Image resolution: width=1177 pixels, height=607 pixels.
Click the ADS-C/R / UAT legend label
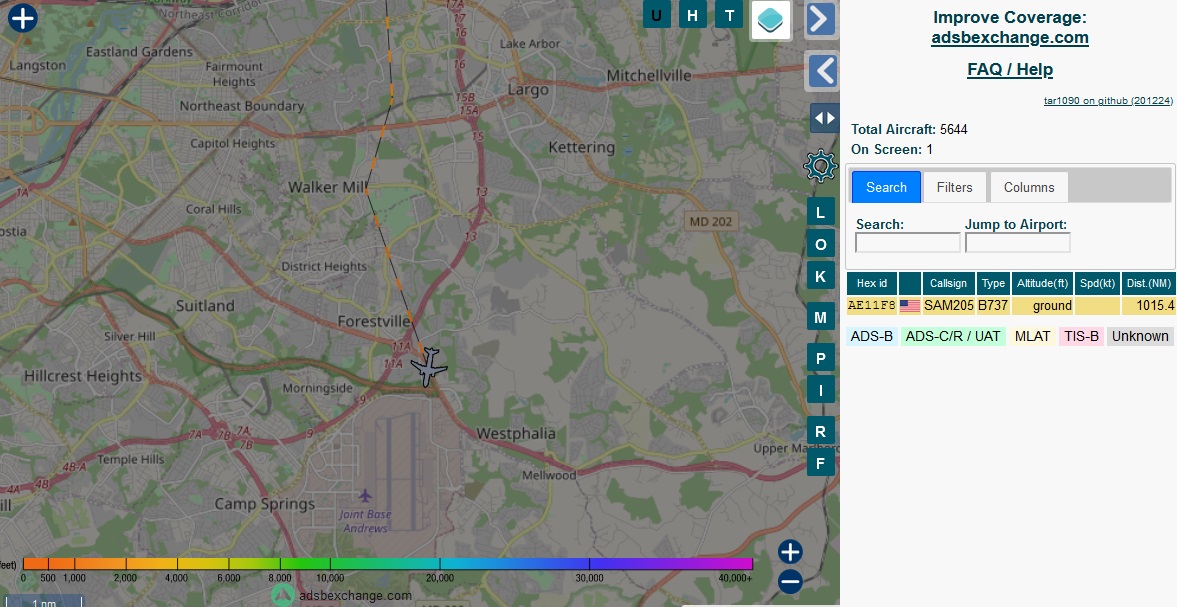pyautogui.click(x=953, y=336)
